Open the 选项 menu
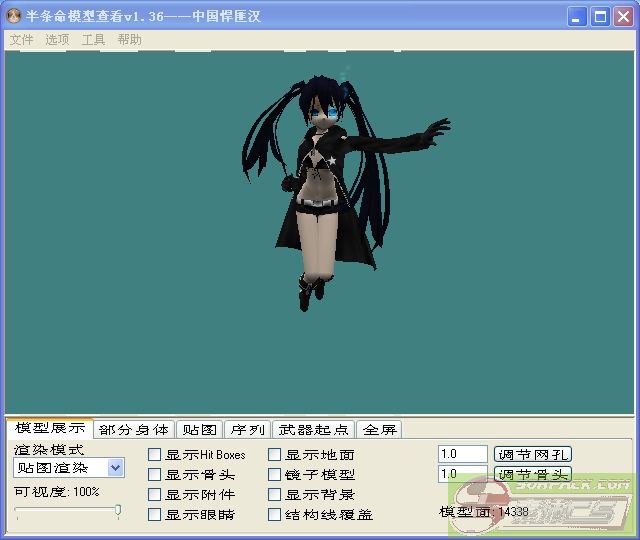Viewport: 640px width, 540px height. pyautogui.click(x=57, y=40)
